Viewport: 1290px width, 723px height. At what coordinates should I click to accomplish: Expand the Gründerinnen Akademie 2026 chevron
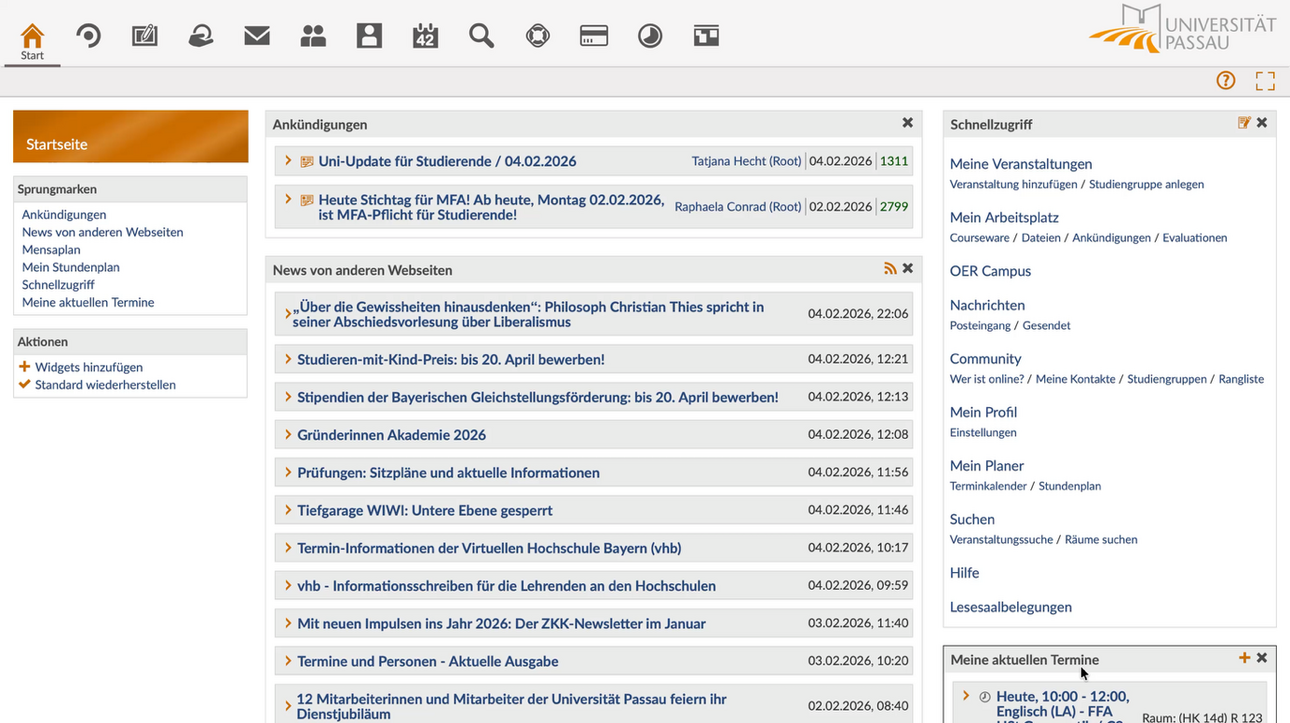coord(288,434)
